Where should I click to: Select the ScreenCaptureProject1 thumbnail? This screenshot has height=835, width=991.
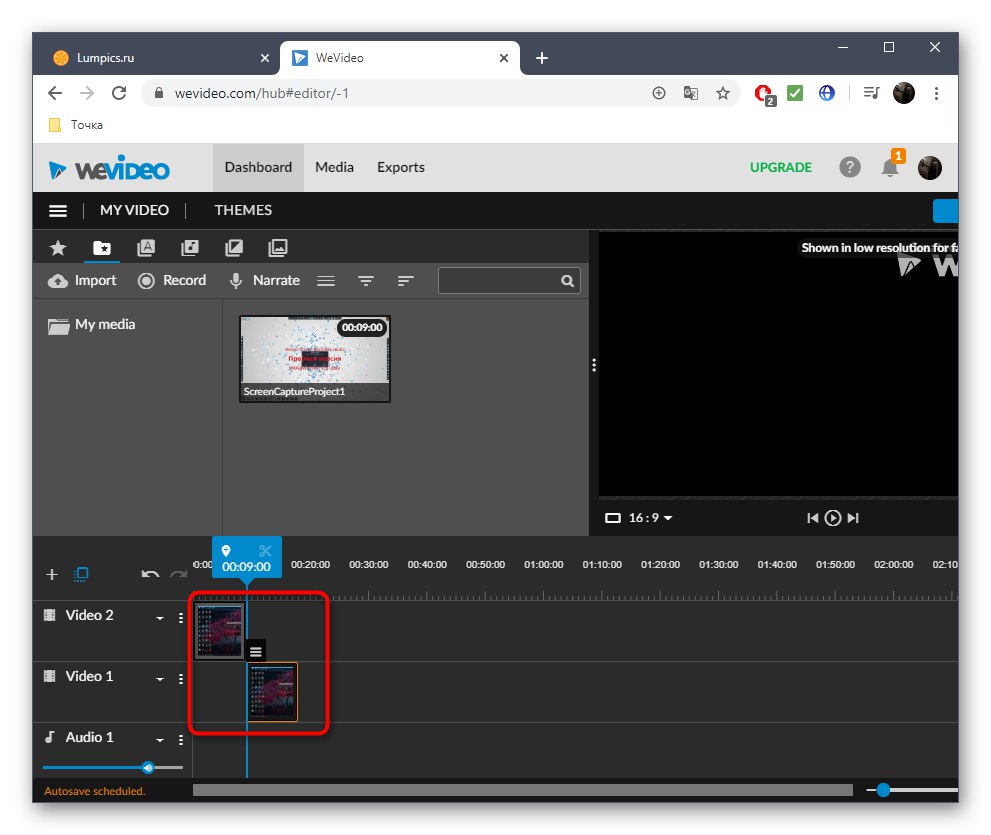coord(314,355)
